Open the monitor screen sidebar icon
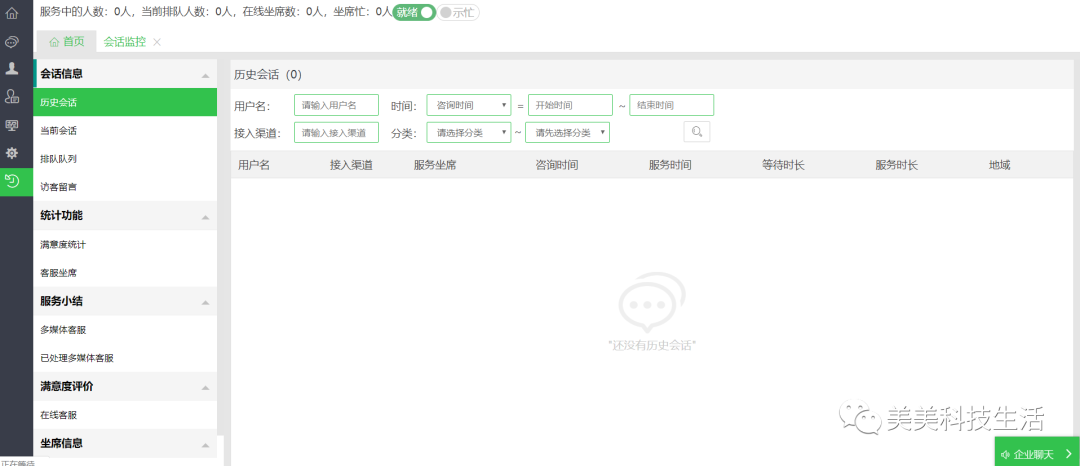This screenshot has height=466, width=1080. [12, 125]
